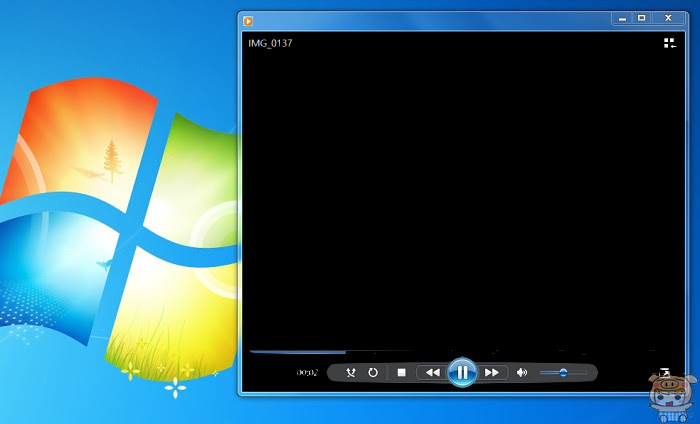Screen dimensions: 700x424
Task: Click the full screen view icon
Action: coord(665,372)
